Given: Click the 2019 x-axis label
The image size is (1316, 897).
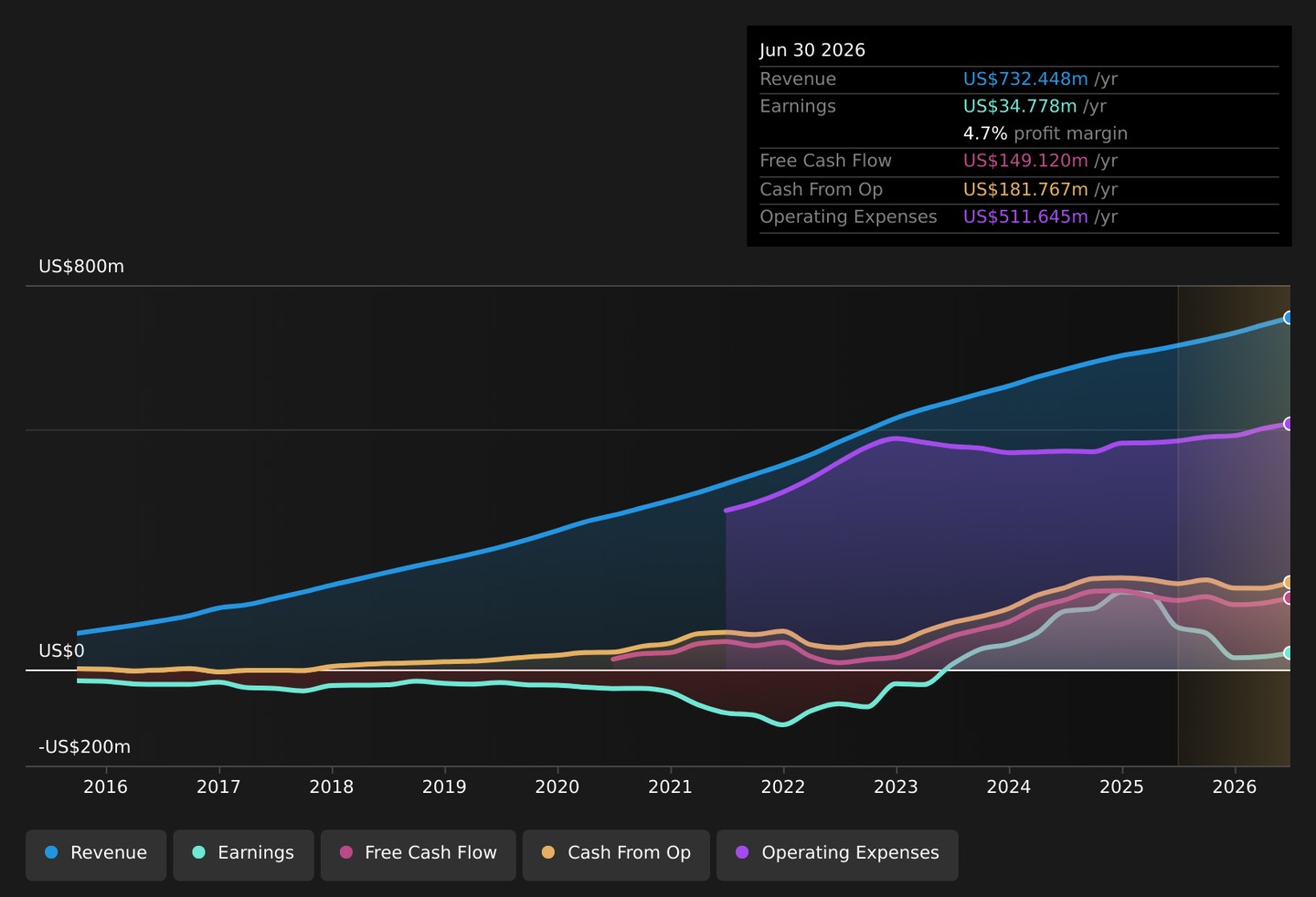Looking at the screenshot, I should pyautogui.click(x=444, y=787).
